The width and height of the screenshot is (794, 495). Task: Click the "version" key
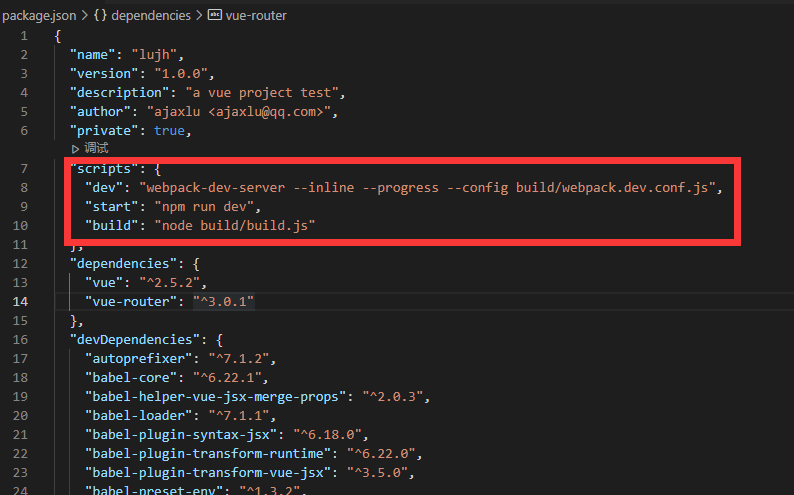(x=104, y=74)
